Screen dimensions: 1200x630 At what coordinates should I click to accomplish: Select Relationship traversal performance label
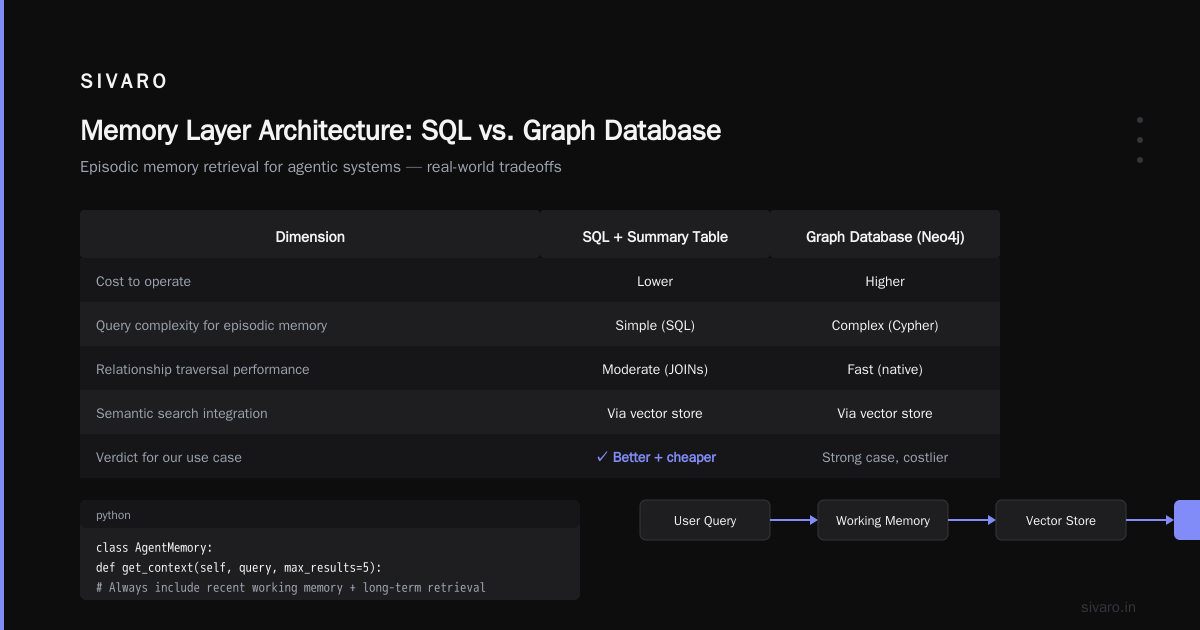click(x=203, y=369)
